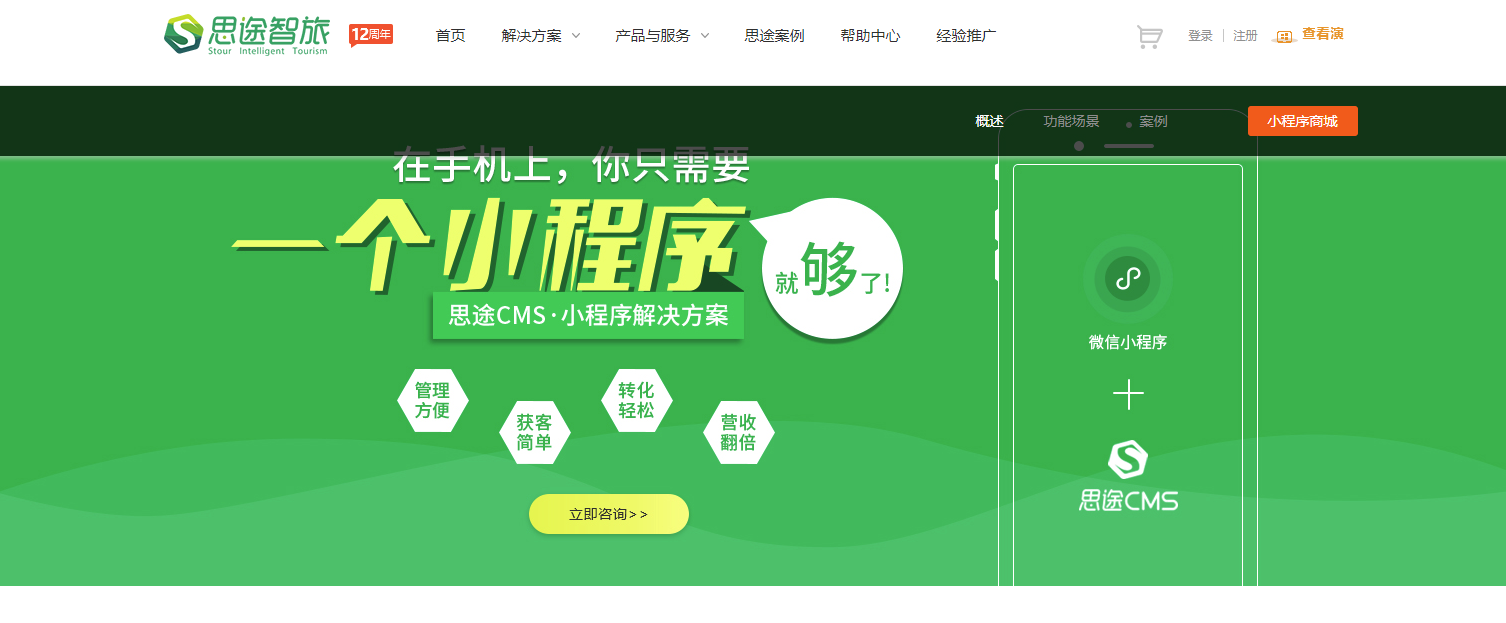Click the 思途智旅 logo
Viewport: 1506px width, 623px height.
click(x=246, y=35)
